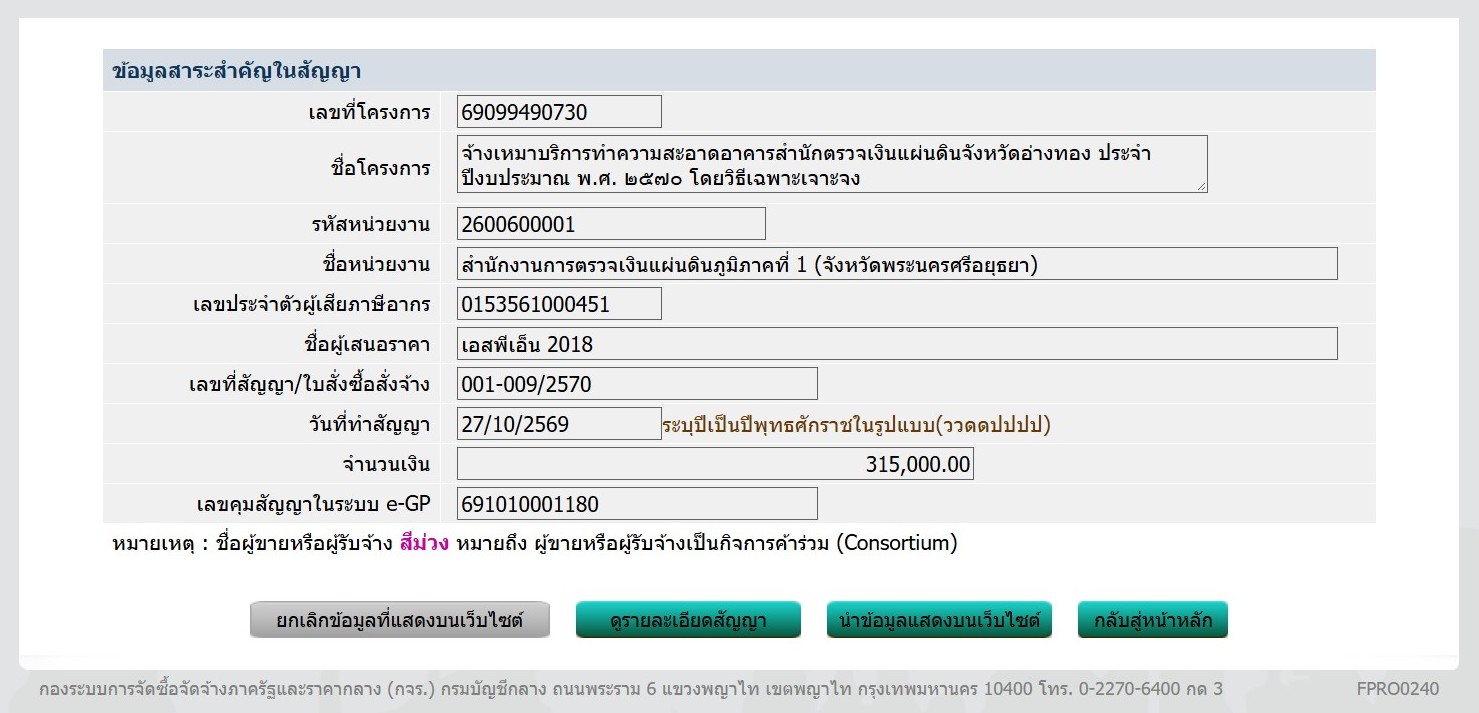Open contract details with ดูรายละเอียดสัญญา button
This screenshot has width=1479, height=713.
(x=688, y=620)
